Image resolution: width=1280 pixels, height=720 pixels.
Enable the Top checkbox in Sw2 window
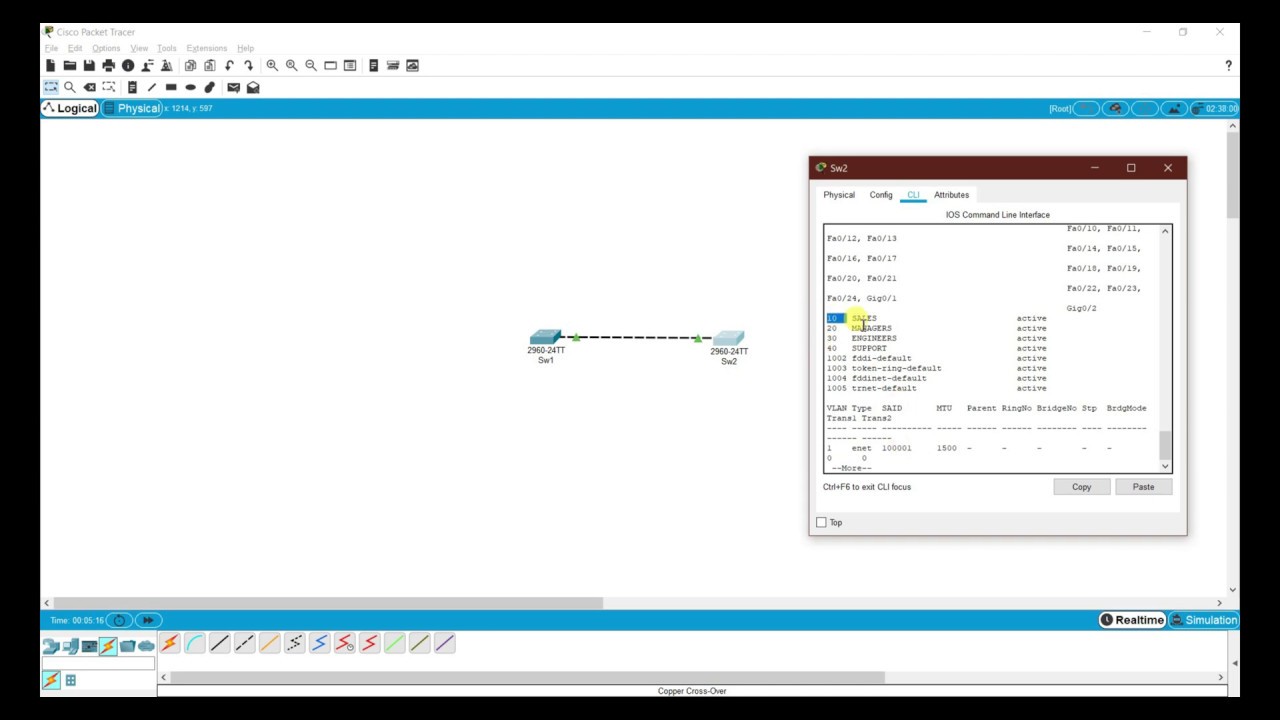822,522
